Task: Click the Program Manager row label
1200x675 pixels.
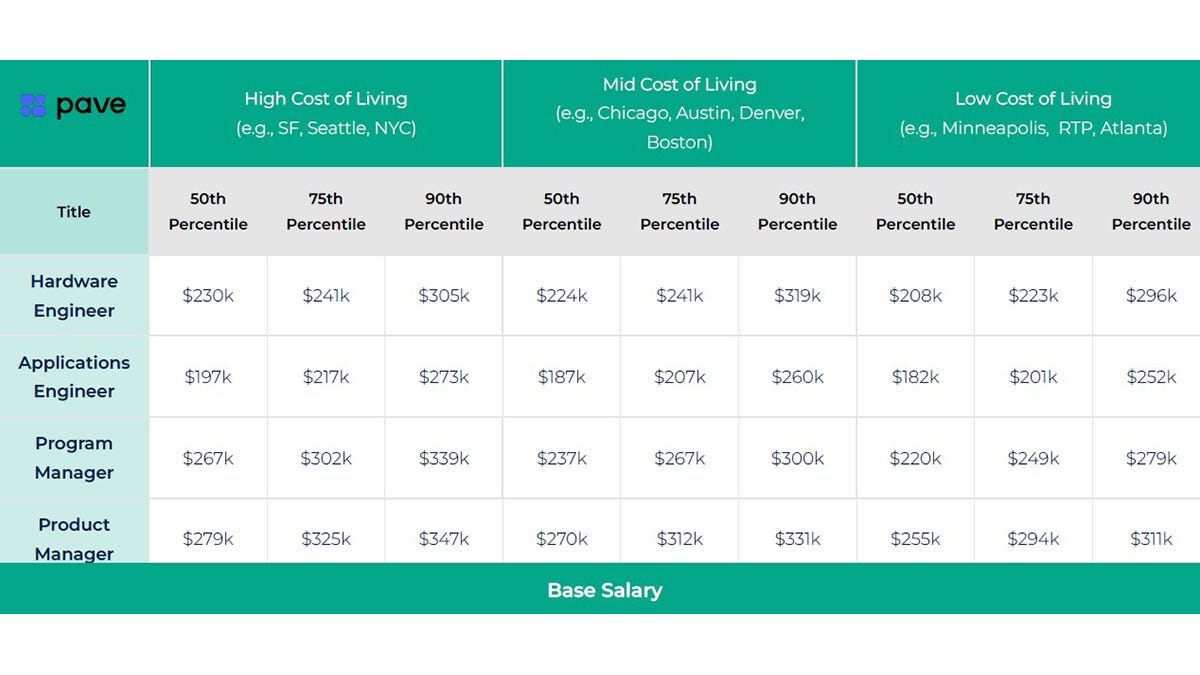Action: click(x=74, y=458)
